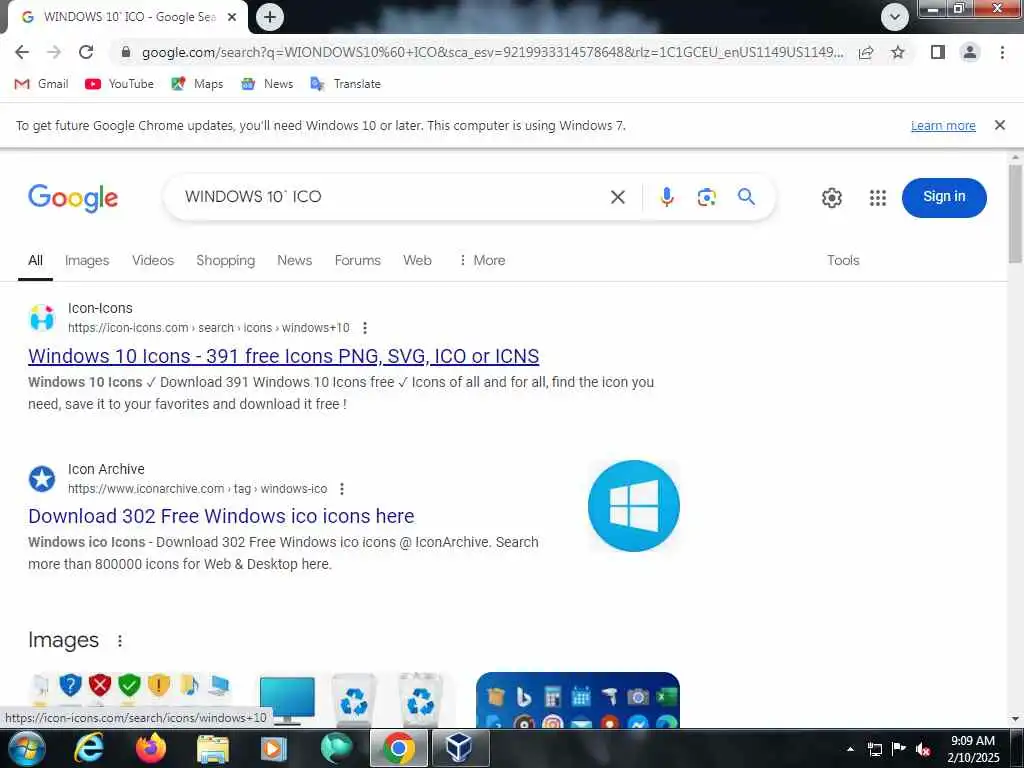The image size is (1024, 768).
Task: Open the tab search dropdown arrow
Action: pos(895,17)
